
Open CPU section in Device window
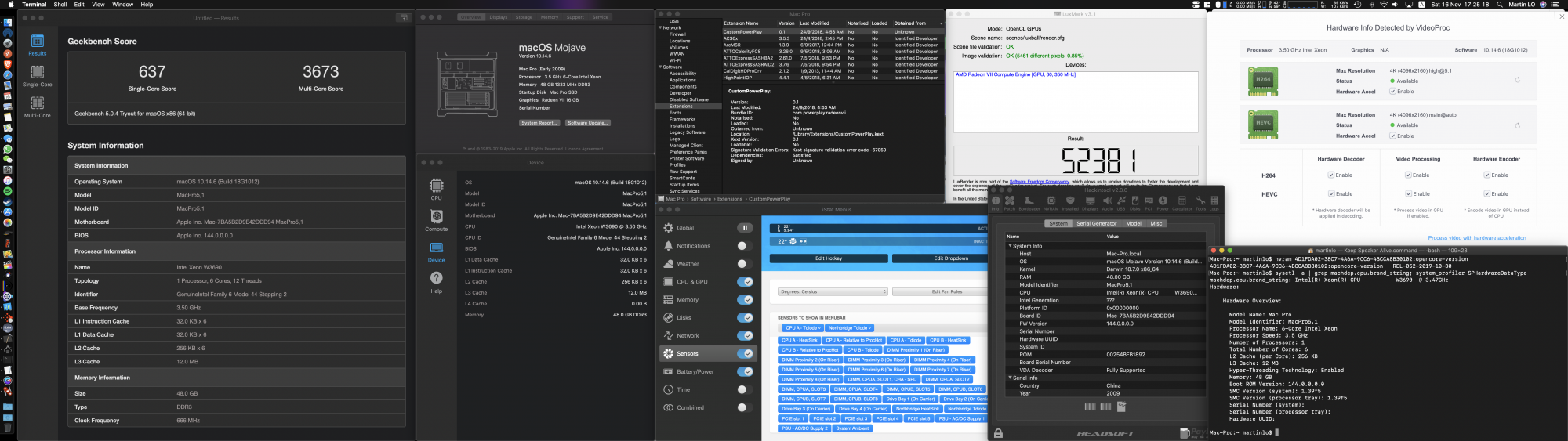click(x=436, y=188)
